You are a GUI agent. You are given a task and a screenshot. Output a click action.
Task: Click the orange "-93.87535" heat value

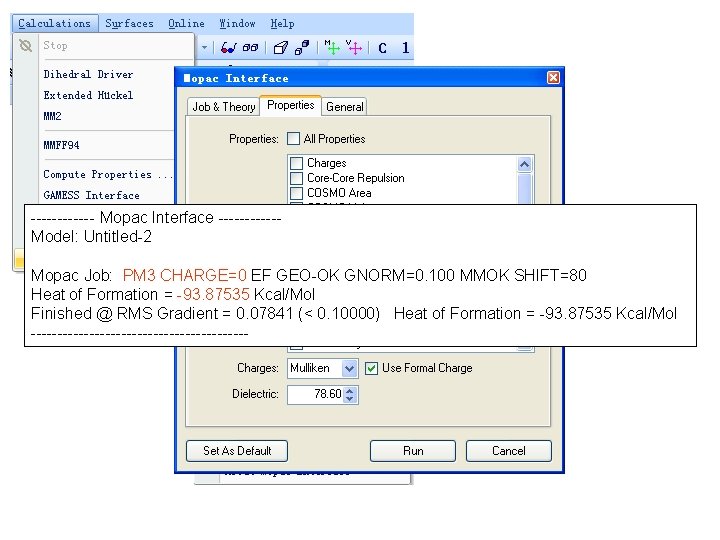[213, 294]
